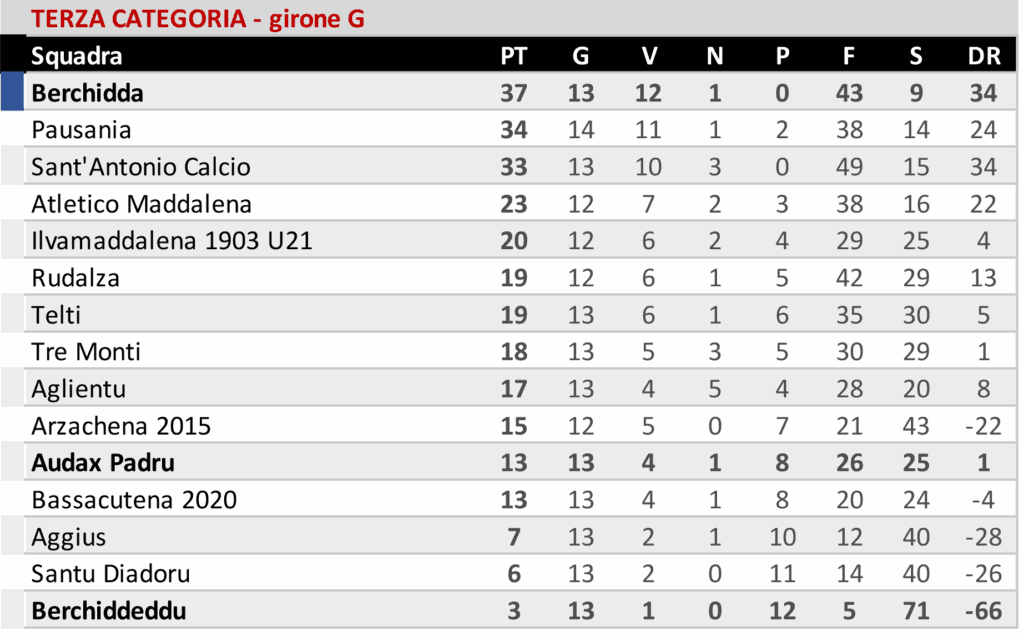Click the blue marker beside Berchidda
The height and width of the screenshot is (636, 1024).
[x=12, y=93]
